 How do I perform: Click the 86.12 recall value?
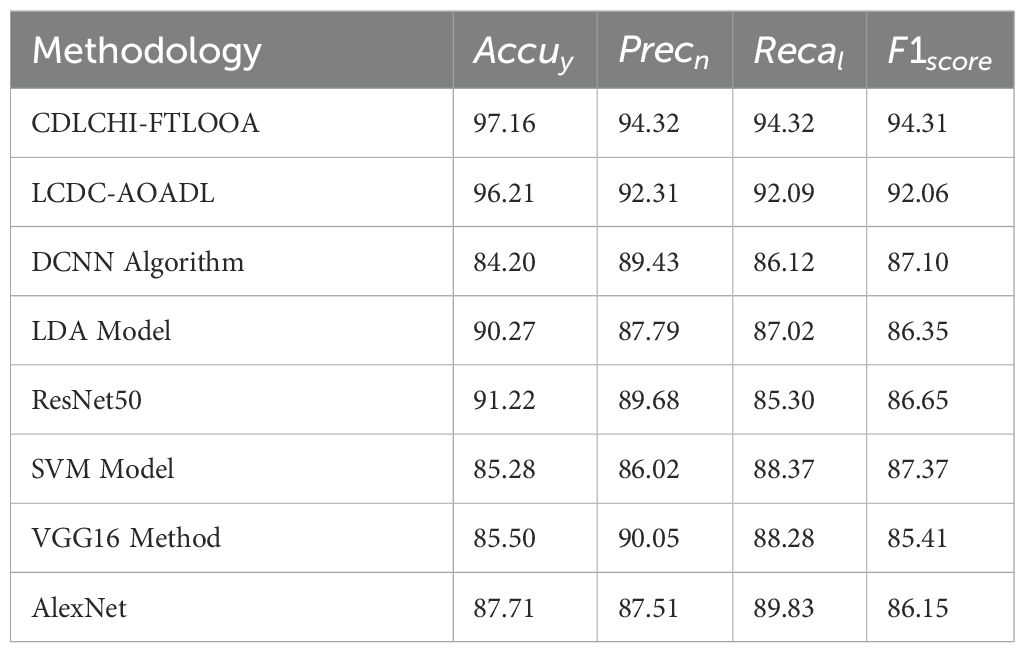point(785,262)
